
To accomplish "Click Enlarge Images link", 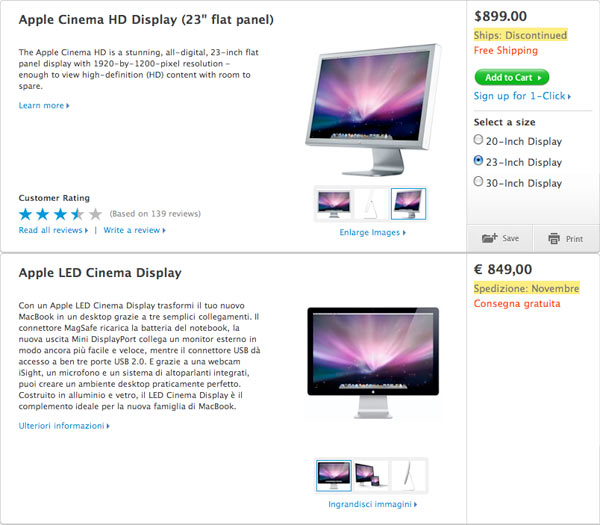I will click(372, 233).
